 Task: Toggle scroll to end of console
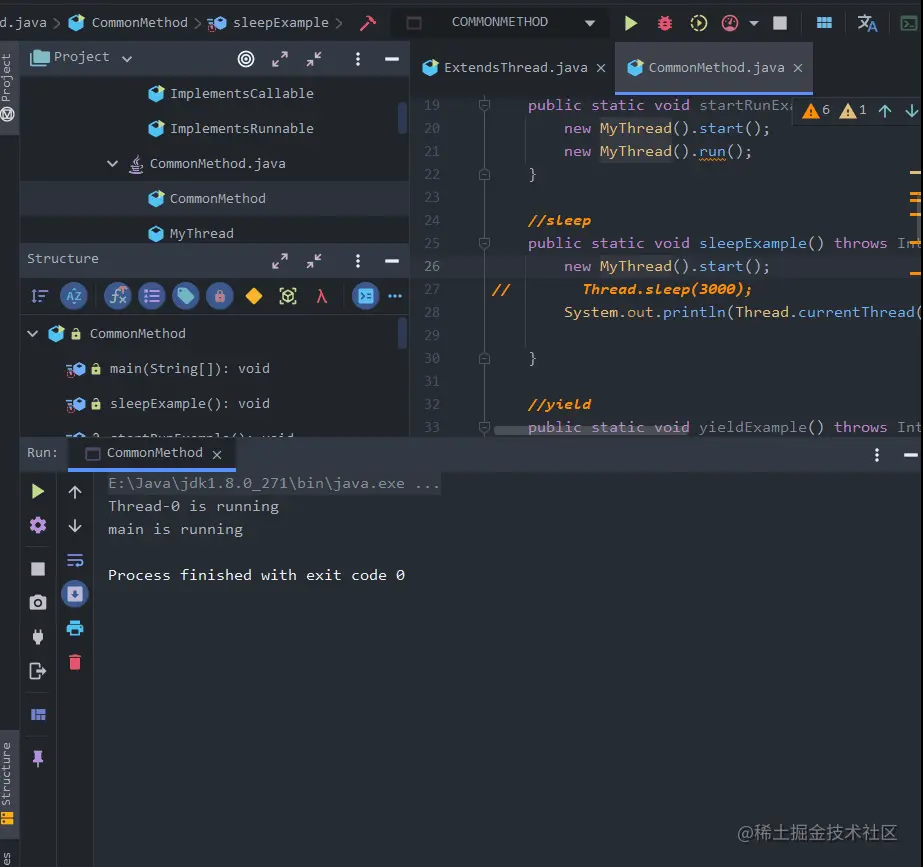75,594
